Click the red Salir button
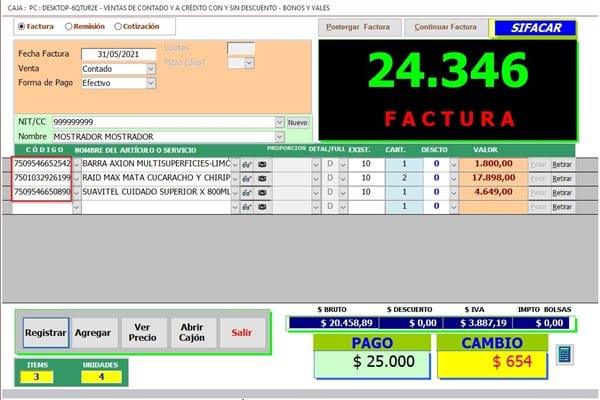Viewport: 600px width, 400px height. pyautogui.click(x=242, y=333)
